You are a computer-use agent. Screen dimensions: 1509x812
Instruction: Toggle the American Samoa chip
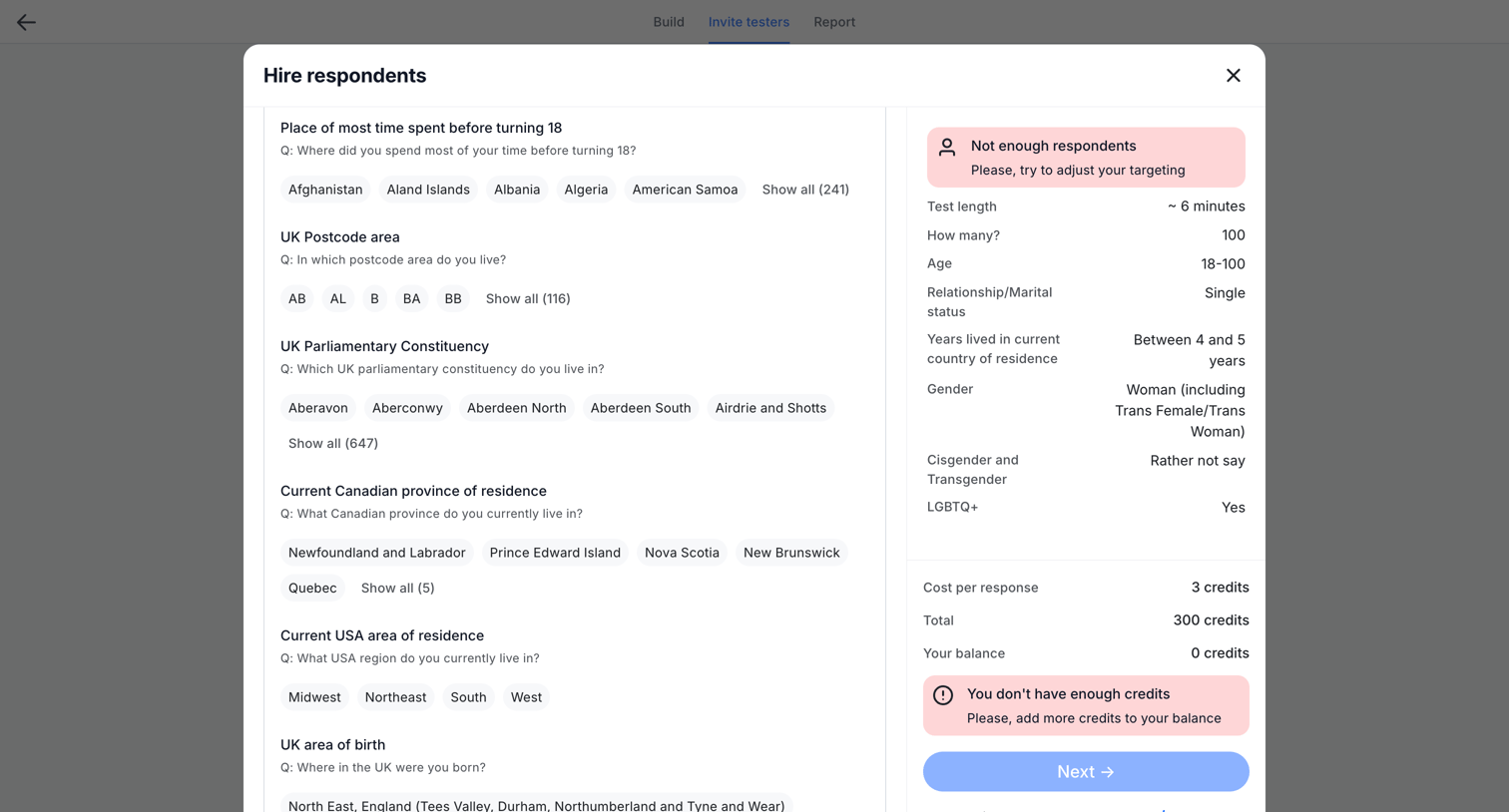[x=685, y=190]
